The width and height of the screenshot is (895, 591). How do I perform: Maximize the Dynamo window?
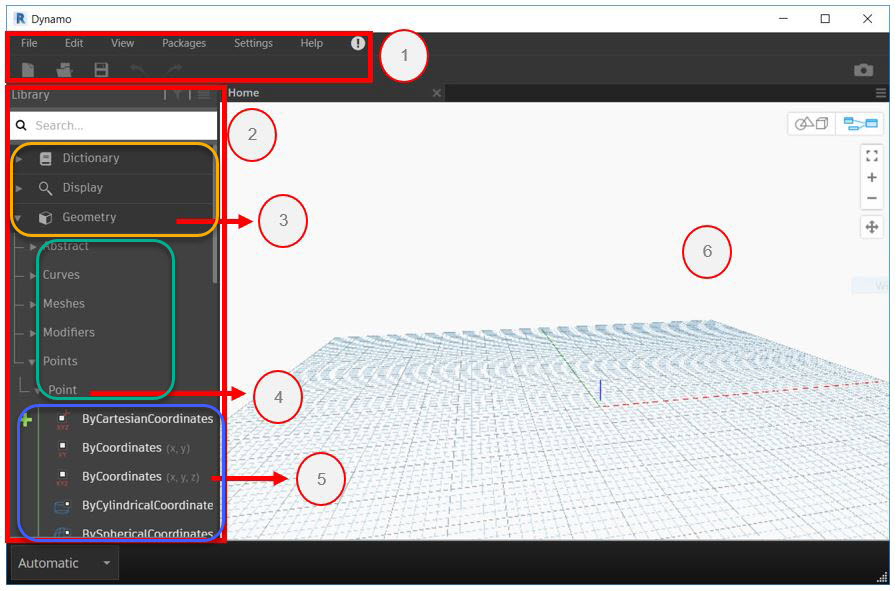(x=825, y=19)
